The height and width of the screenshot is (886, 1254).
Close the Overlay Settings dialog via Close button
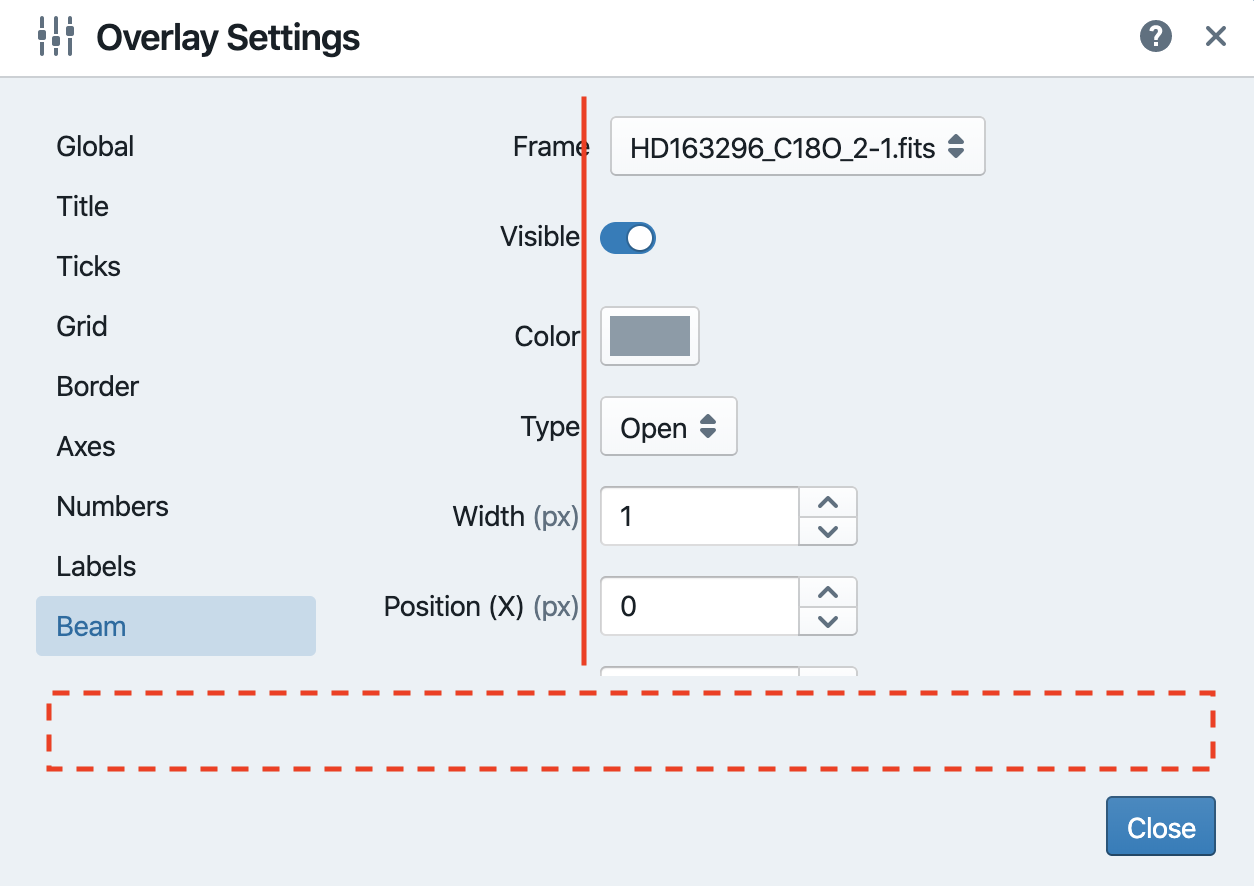pyautogui.click(x=1160, y=826)
